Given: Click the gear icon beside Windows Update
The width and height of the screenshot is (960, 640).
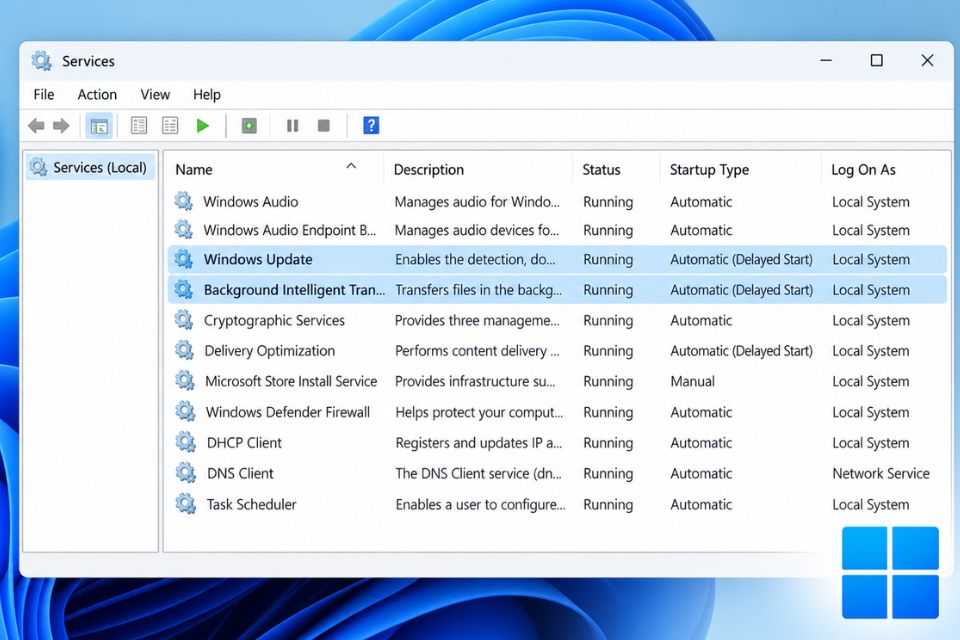Looking at the screenshot, I should click(x=184, y=258).
